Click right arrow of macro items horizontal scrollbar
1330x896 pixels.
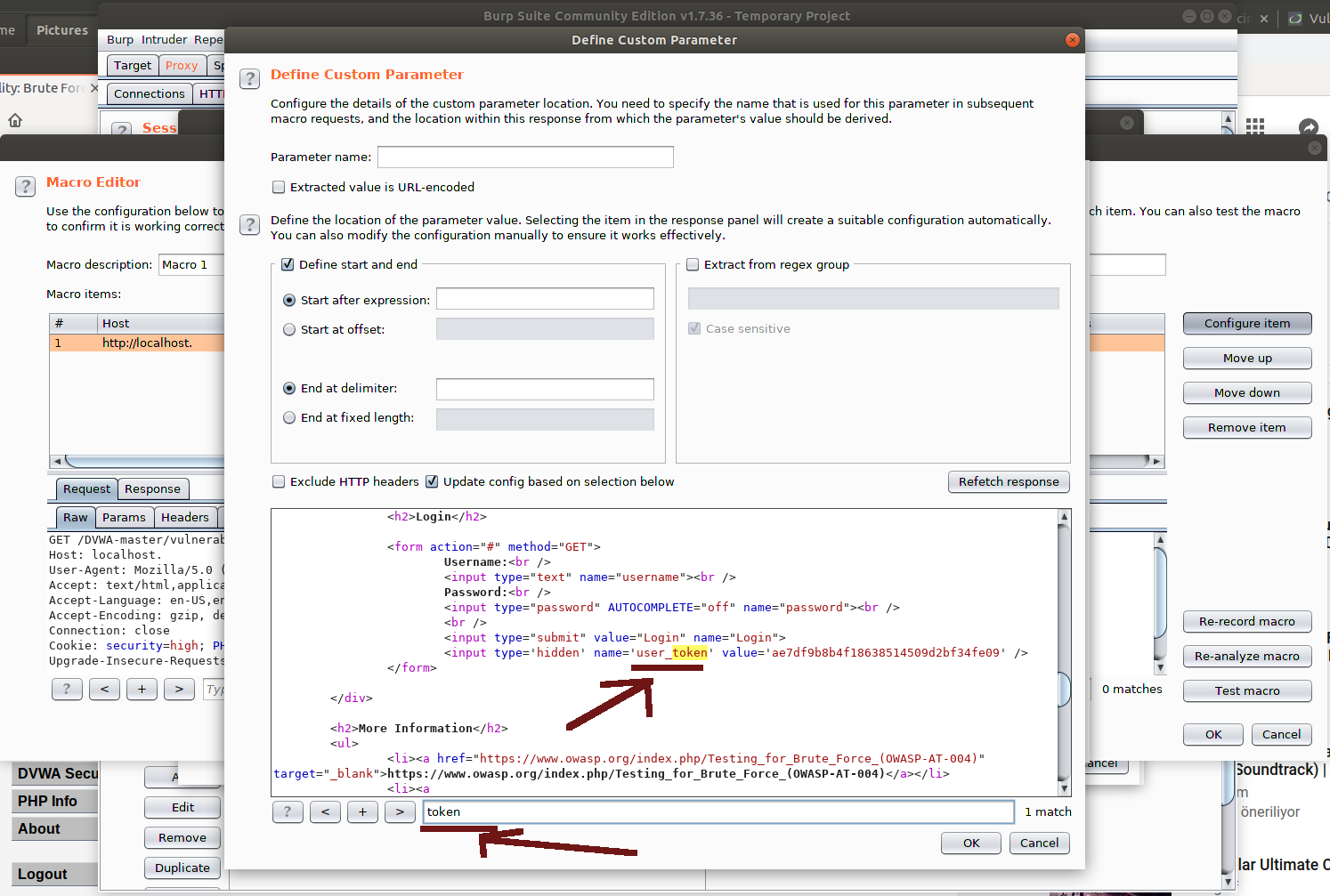tap(1157, 461)
